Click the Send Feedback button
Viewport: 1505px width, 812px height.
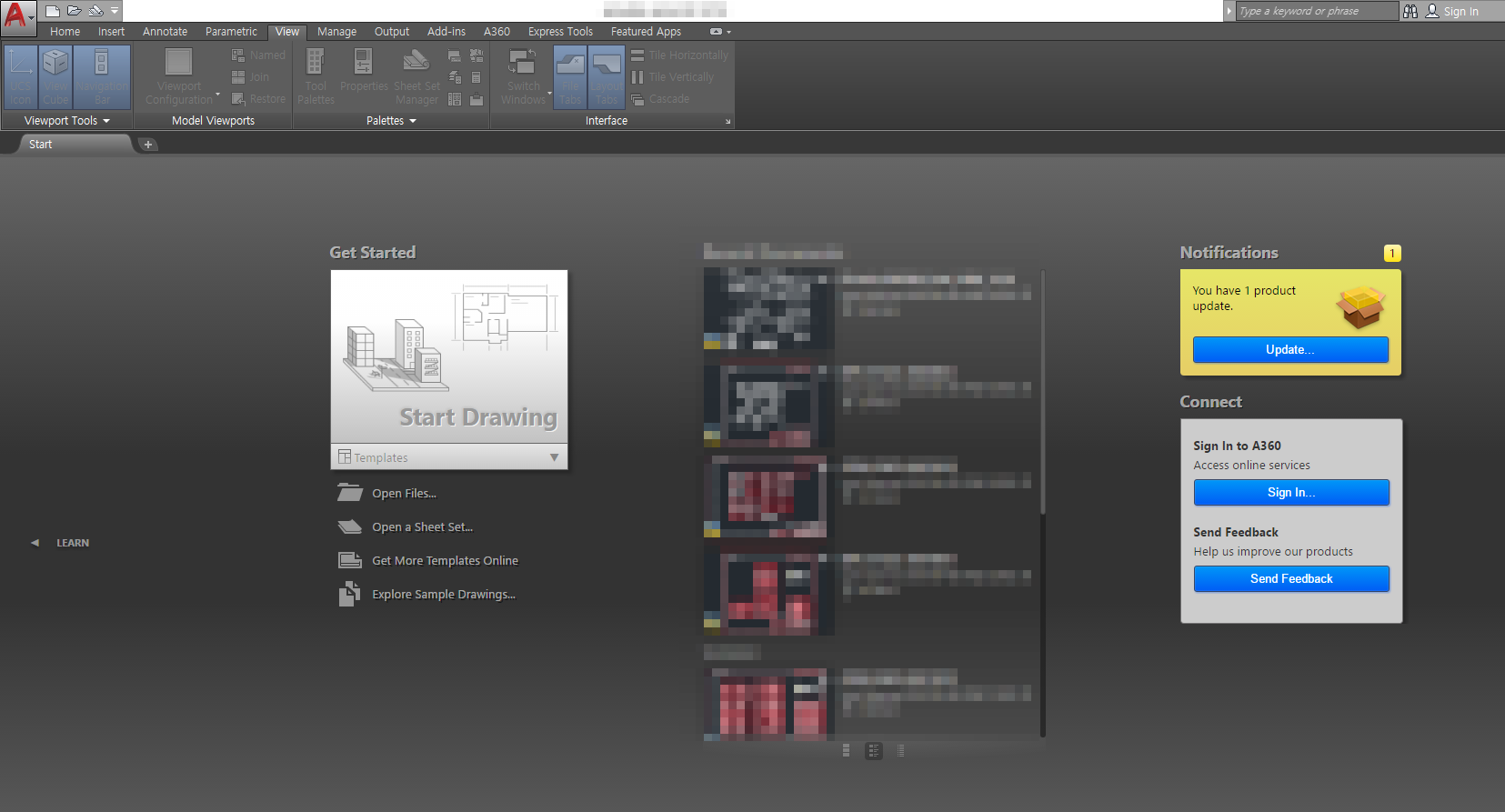pos(1291,579)
